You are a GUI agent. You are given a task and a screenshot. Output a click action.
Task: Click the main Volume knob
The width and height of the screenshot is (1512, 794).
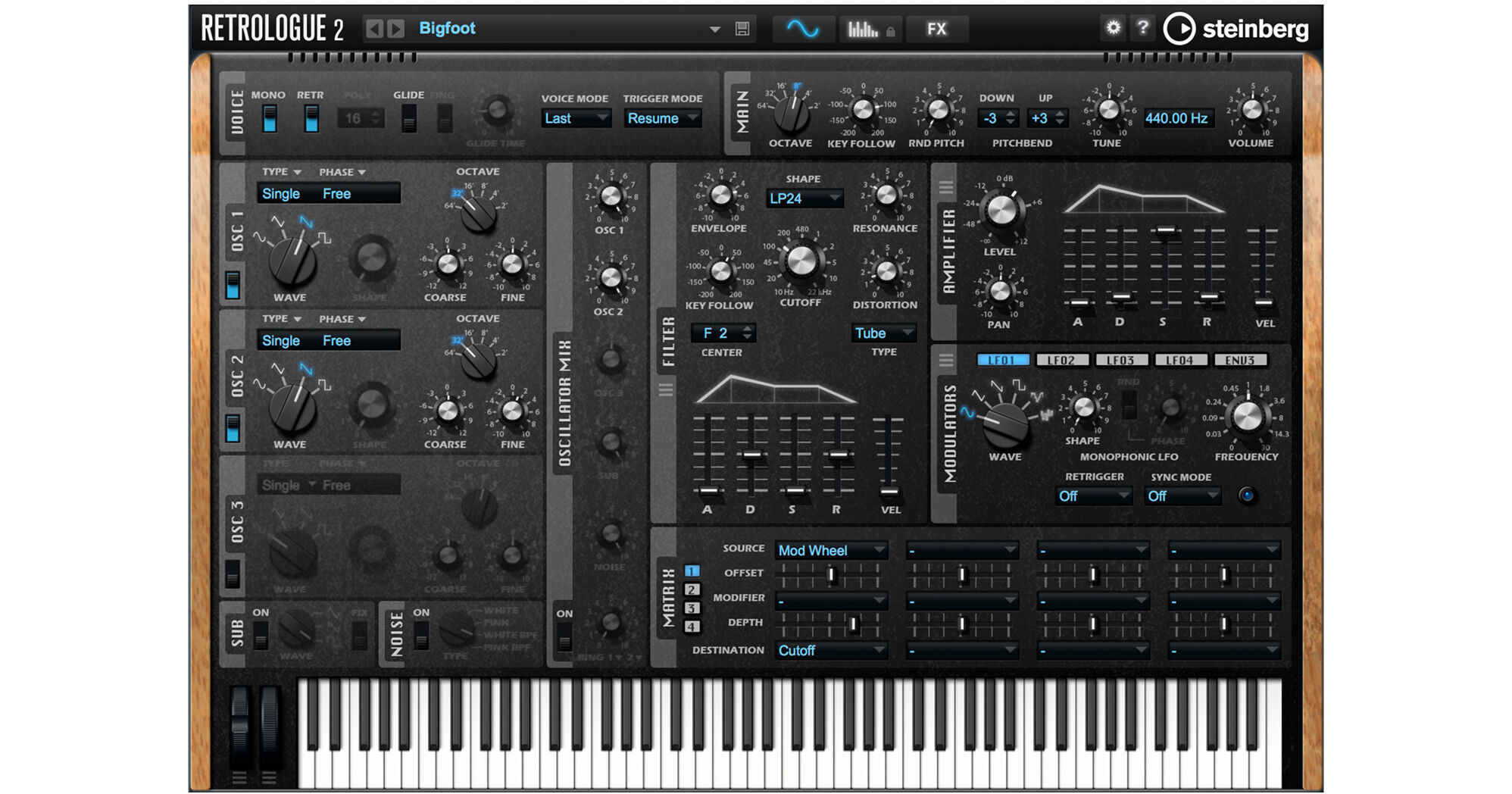(x=1252, y=110)
